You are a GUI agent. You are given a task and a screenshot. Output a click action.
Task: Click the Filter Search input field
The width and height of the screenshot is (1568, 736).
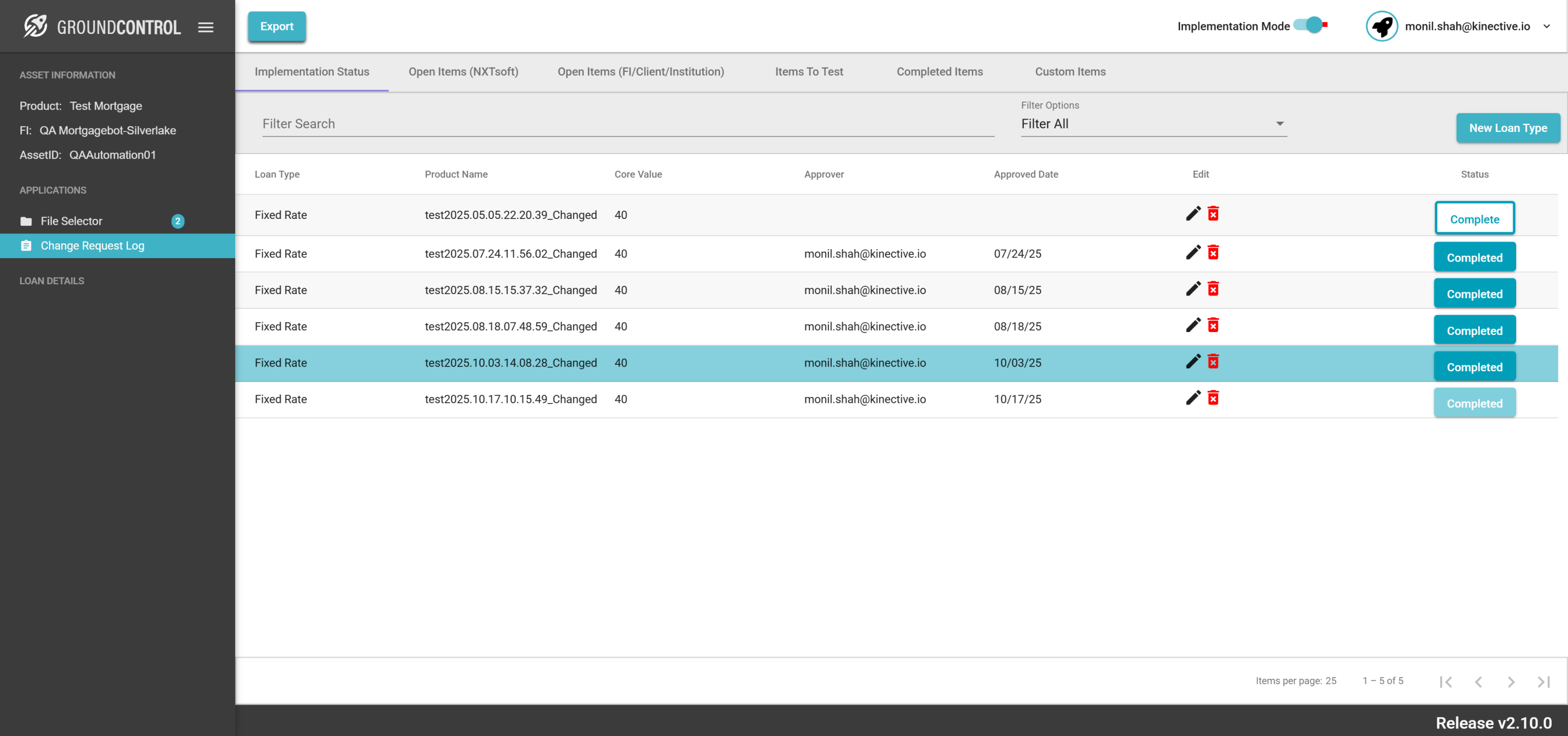coord(628,124)
